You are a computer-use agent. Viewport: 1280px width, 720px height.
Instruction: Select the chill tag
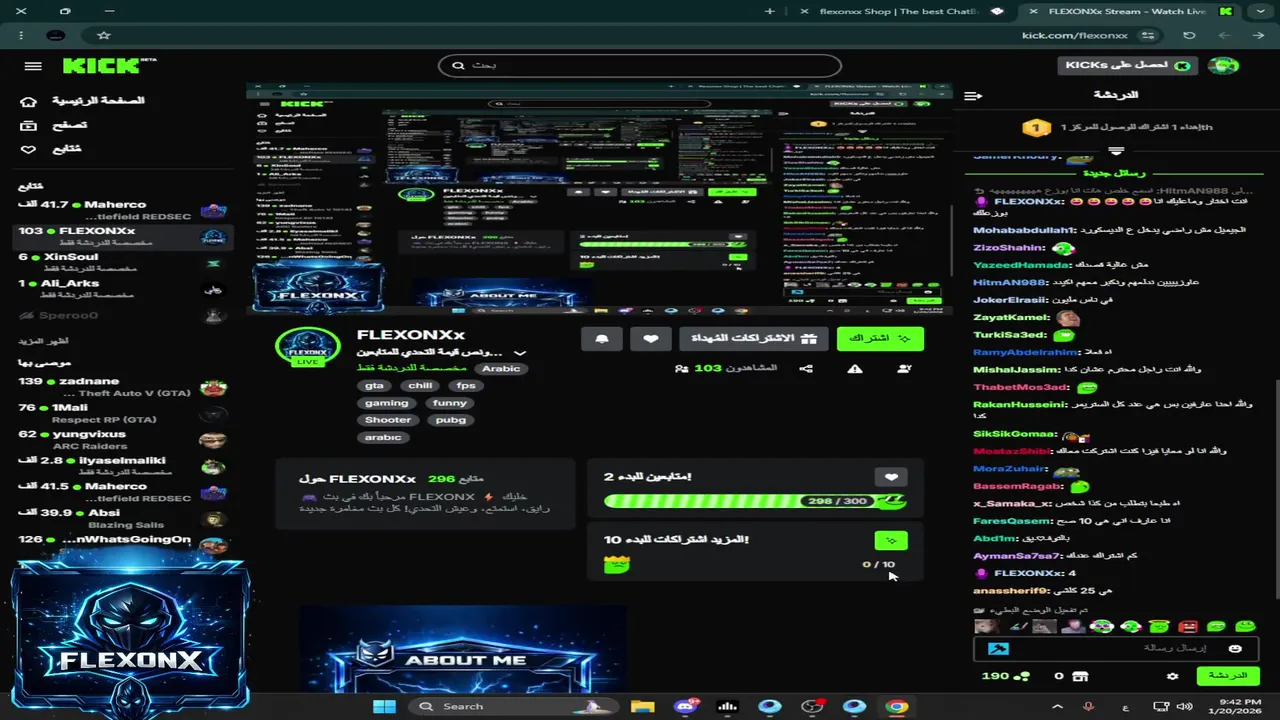[420, 386]
